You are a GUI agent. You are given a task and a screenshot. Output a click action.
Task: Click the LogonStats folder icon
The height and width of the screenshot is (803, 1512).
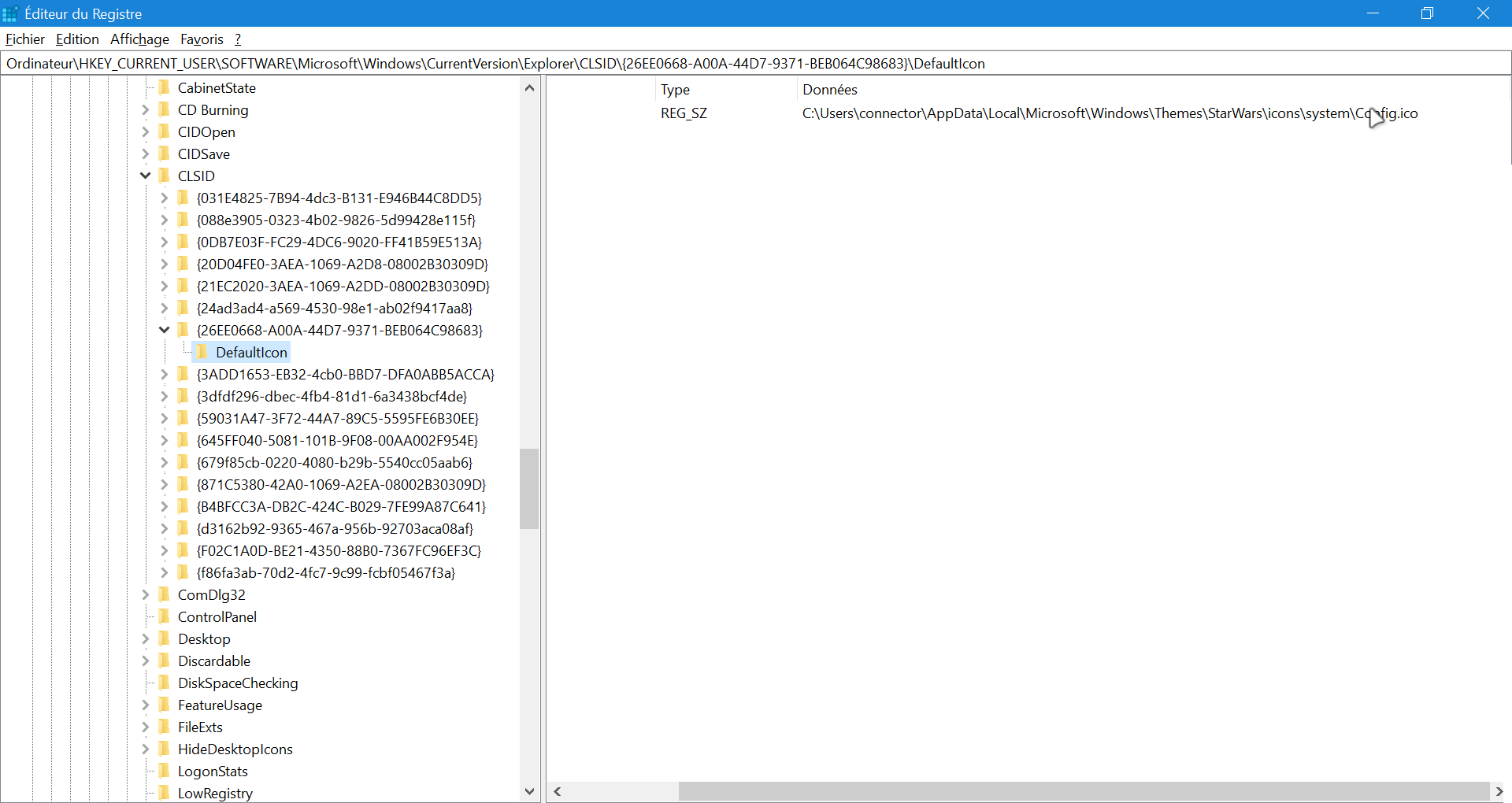164,771
